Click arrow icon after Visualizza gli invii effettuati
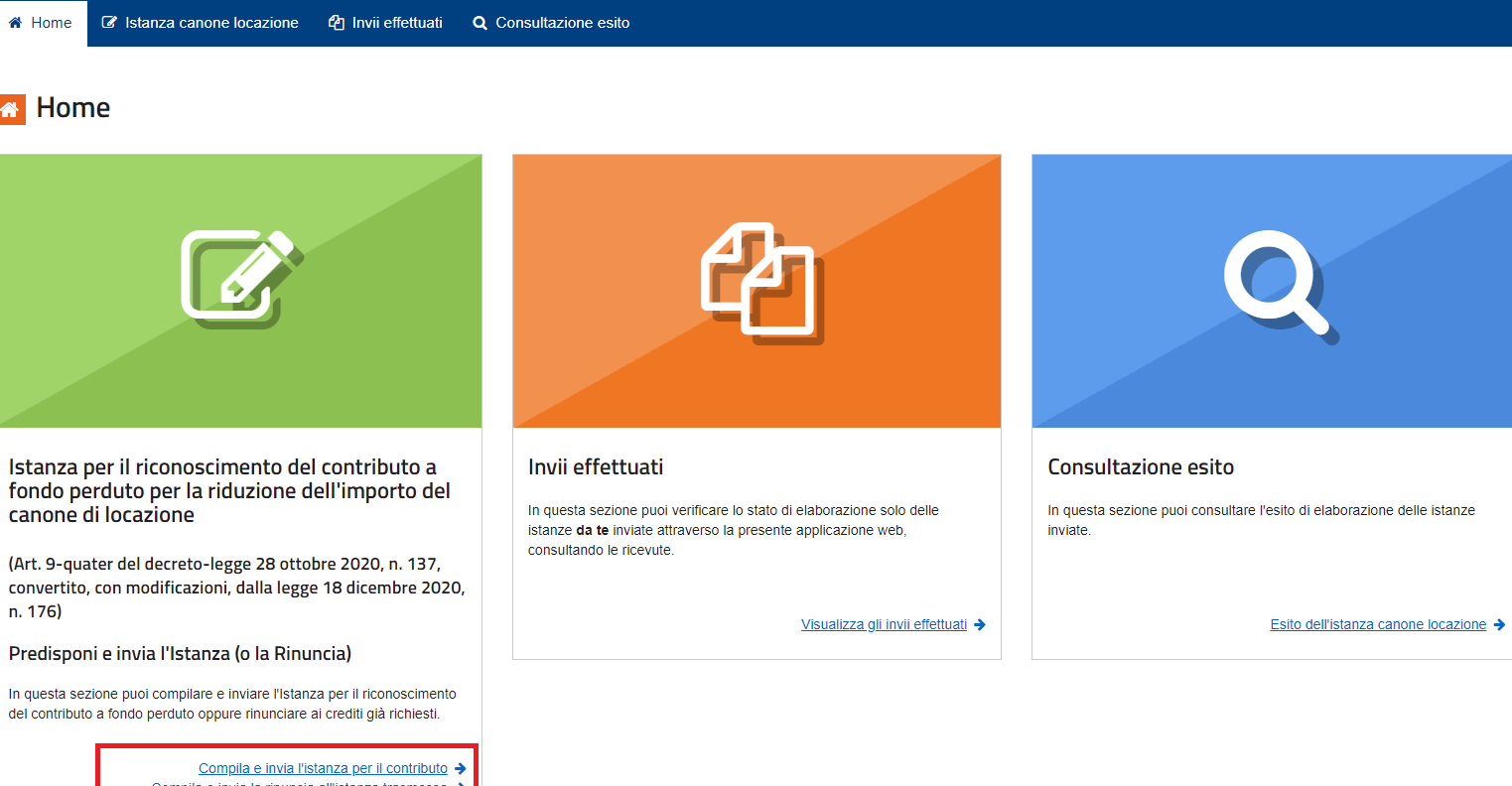This screenshot has width=1512, height=786. point(980,624)
